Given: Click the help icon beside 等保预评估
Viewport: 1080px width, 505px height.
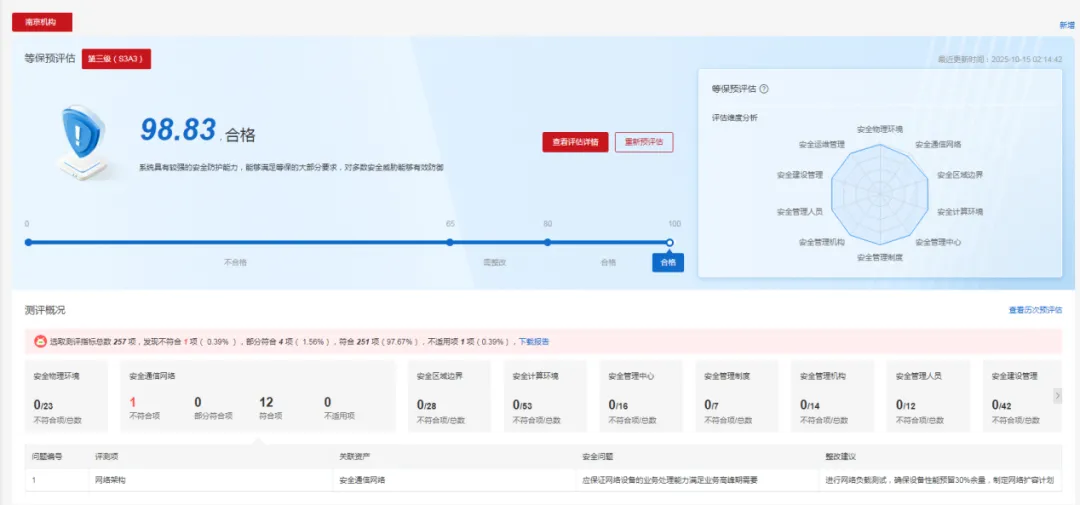Looking at the screenshot, I should [x=764, y=89].
